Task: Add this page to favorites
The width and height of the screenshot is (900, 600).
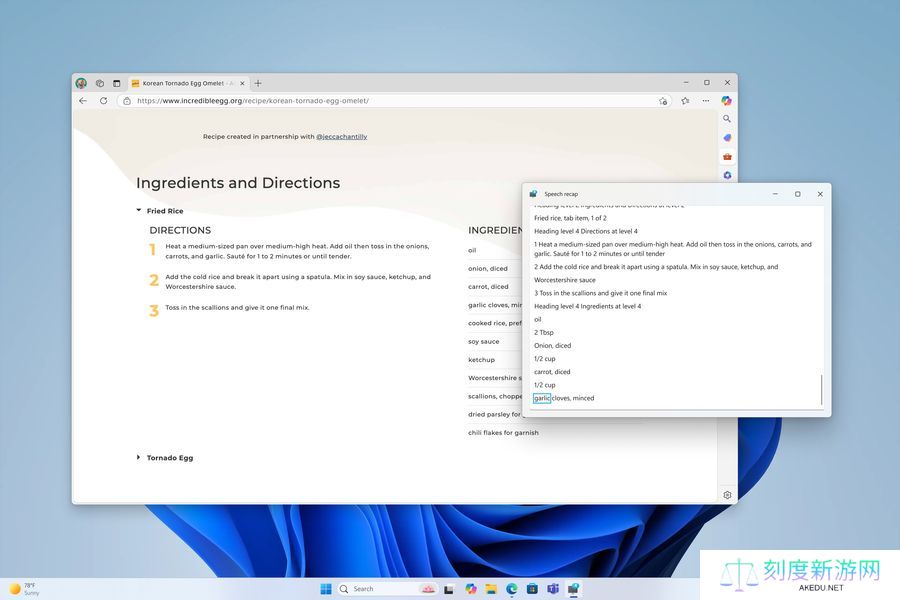Action: pyautogui.click(x=663, y=101)
